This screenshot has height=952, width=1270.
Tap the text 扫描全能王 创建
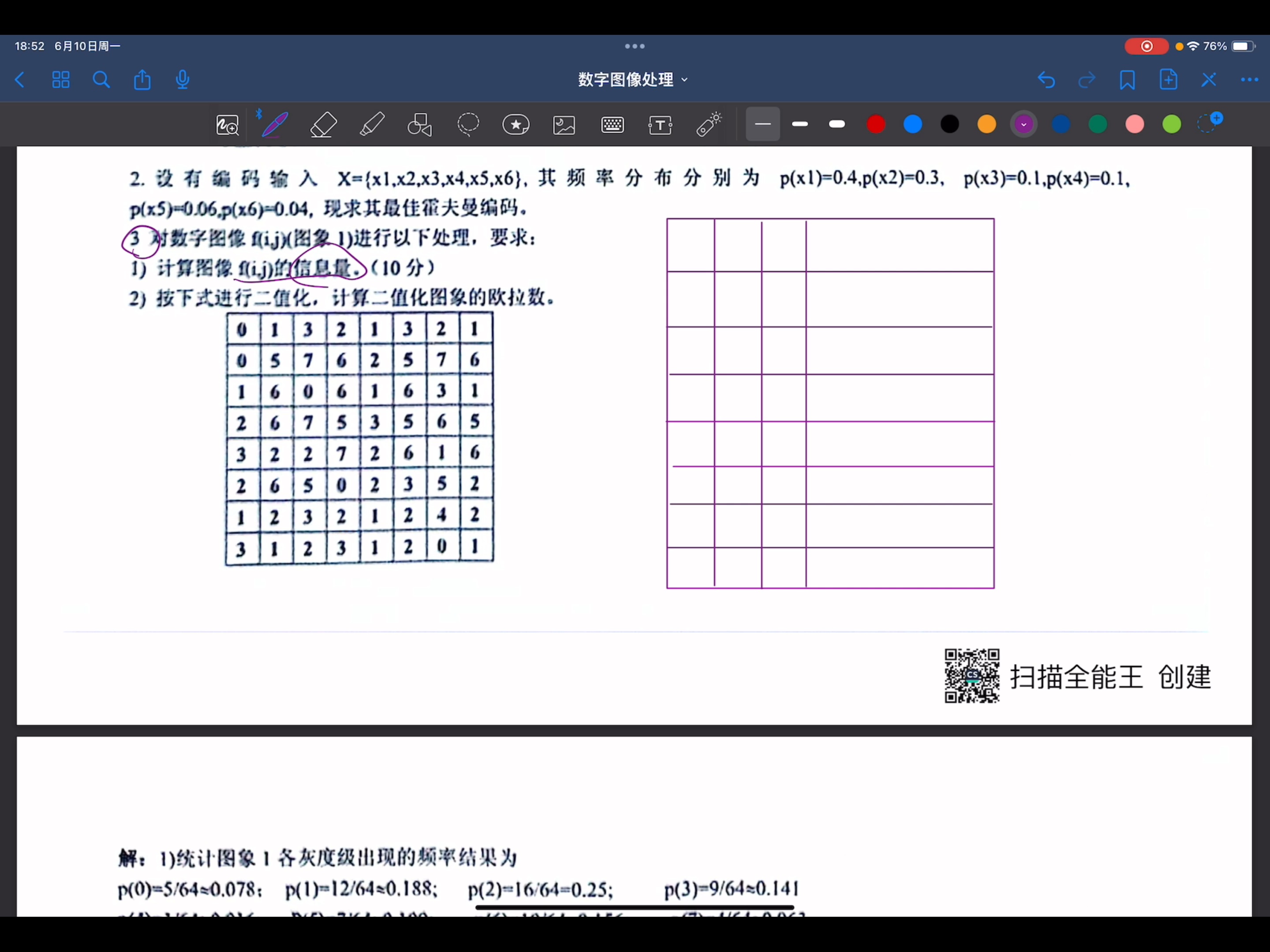[1110, 677]
